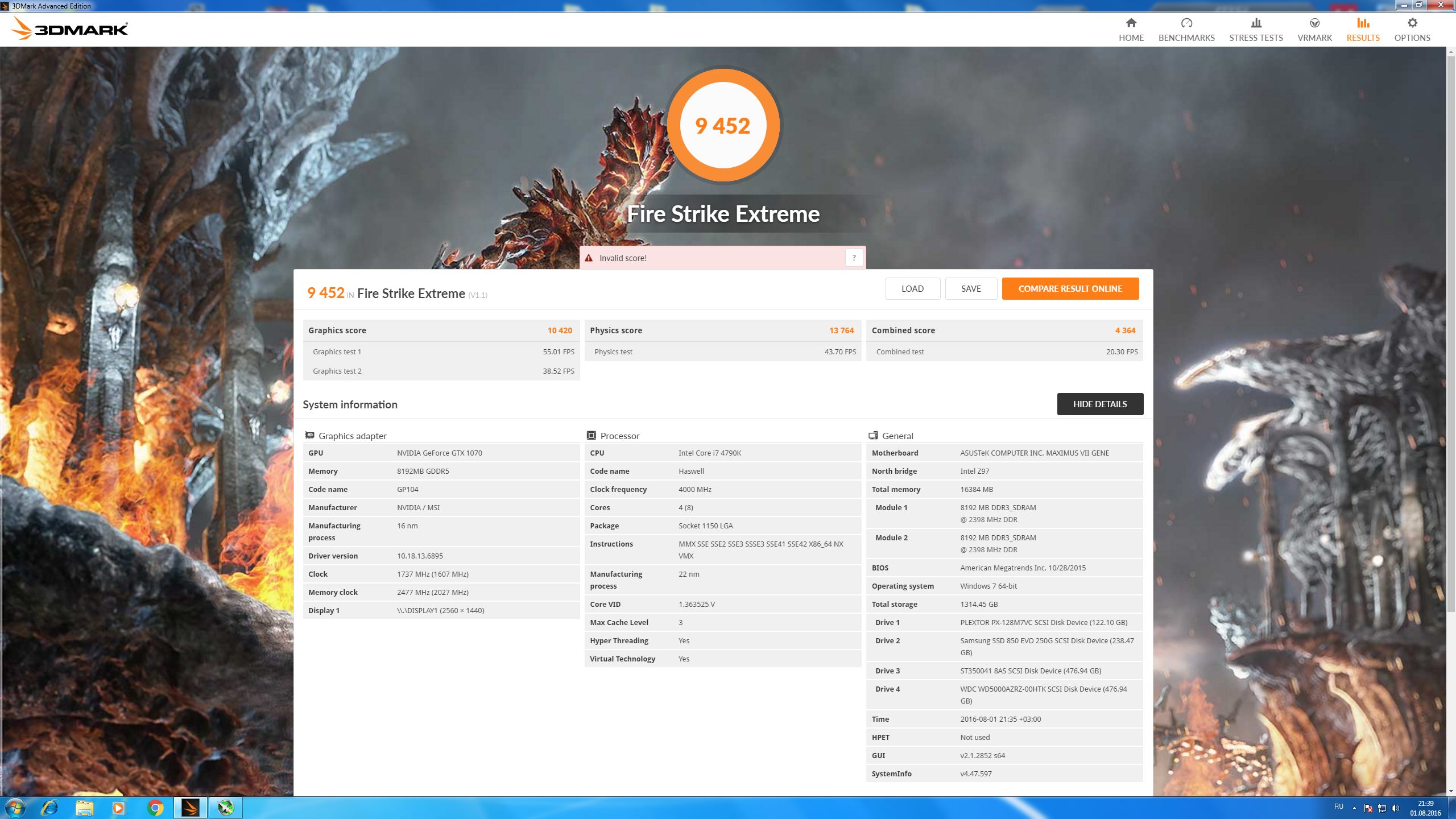Viewport: 1456px width, 819px height.
Task: Open Internet Explorer from taskbar
Action: 49,808
